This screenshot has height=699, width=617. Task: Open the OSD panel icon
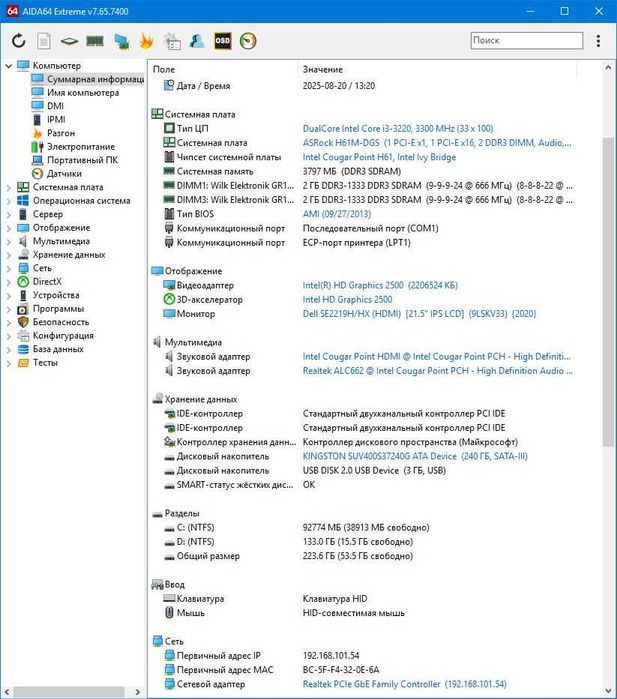coord(222,41)
